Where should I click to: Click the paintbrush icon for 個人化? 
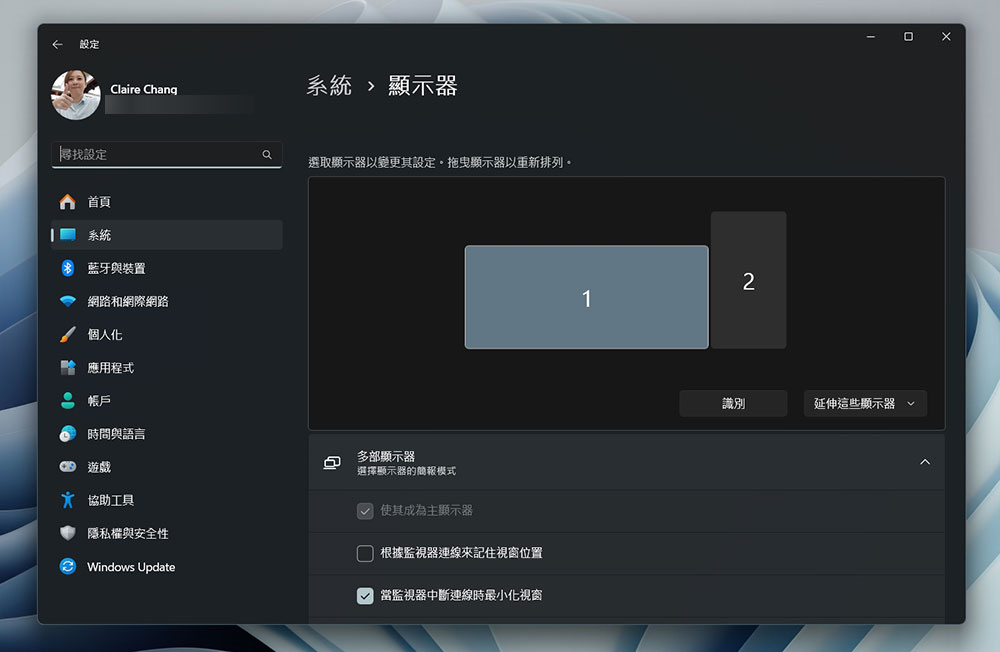pyautogui.click(x=68, y=334)
